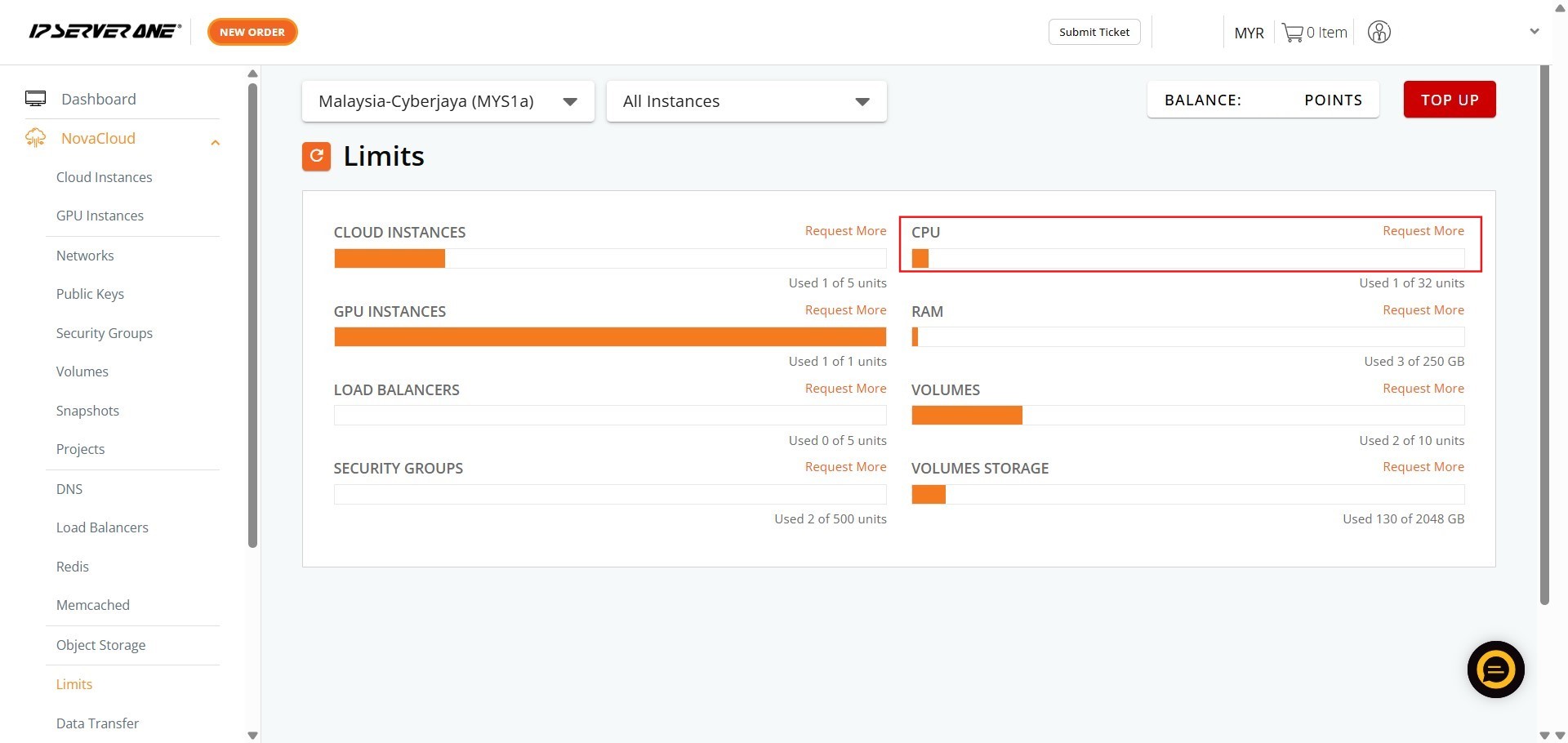Open the Malaysia-Cyberjaya region dropdown
The height and width of the screenshot is (743, 1568).
click(448, 101)
